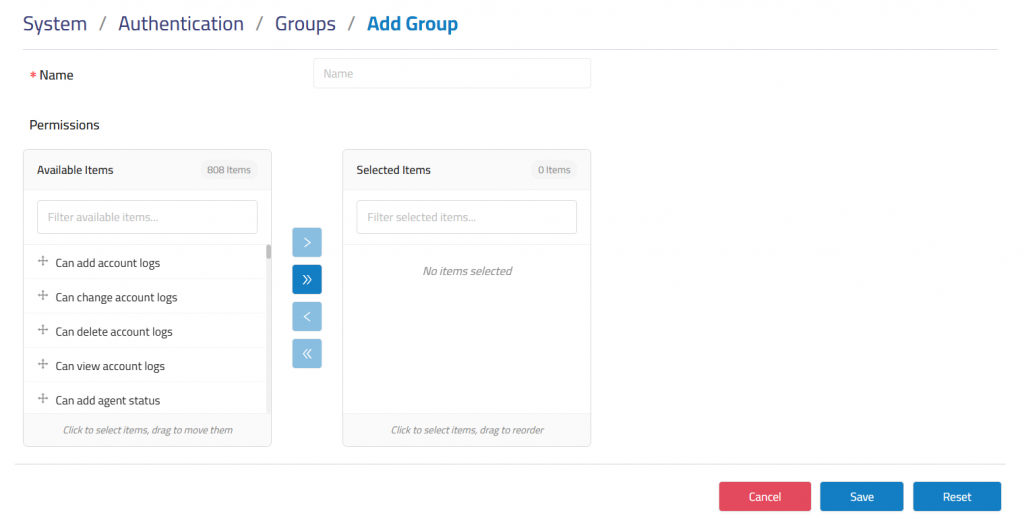Click the move selected left arrow button

307,316
